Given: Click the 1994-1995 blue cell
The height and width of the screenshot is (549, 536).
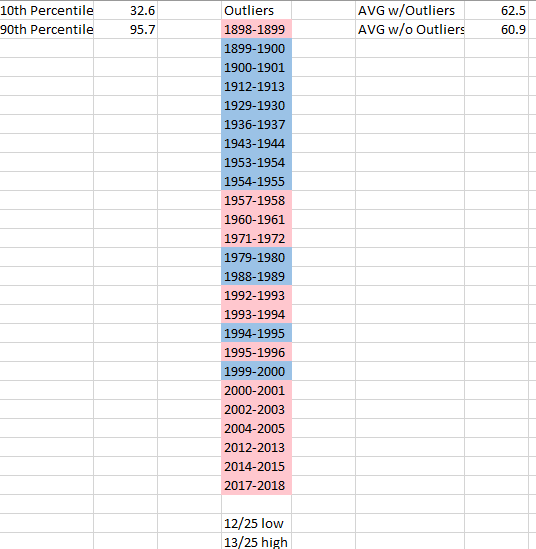Looking at the screenshot, I should (256, 333).
